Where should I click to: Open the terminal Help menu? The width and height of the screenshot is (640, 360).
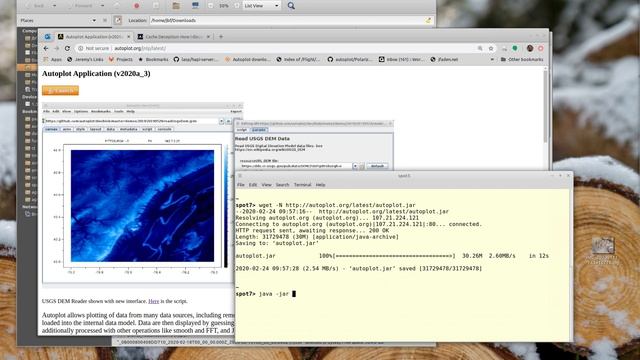click(320, 185)
